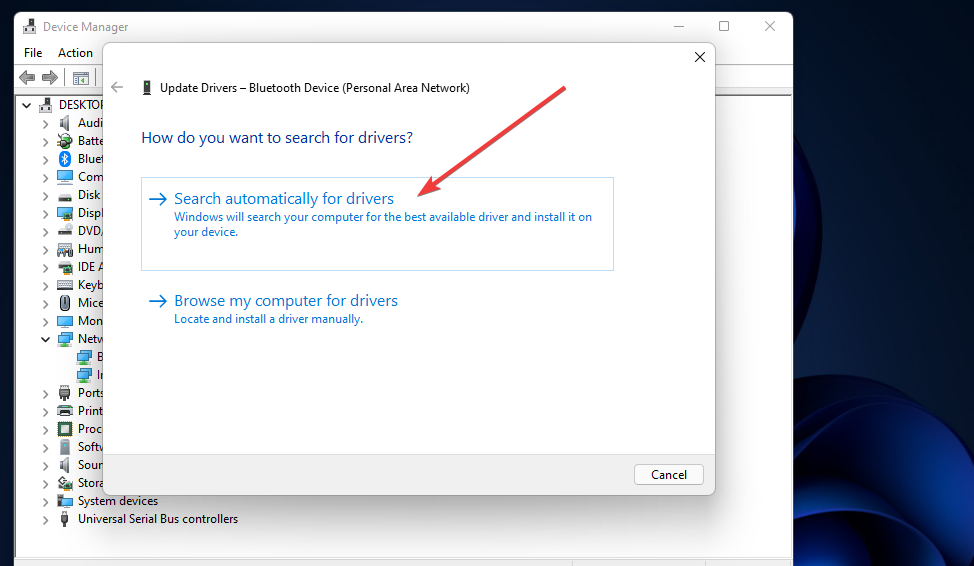Click the Network adapters category icon
The image size is (974, 566).
click(65, 339)
